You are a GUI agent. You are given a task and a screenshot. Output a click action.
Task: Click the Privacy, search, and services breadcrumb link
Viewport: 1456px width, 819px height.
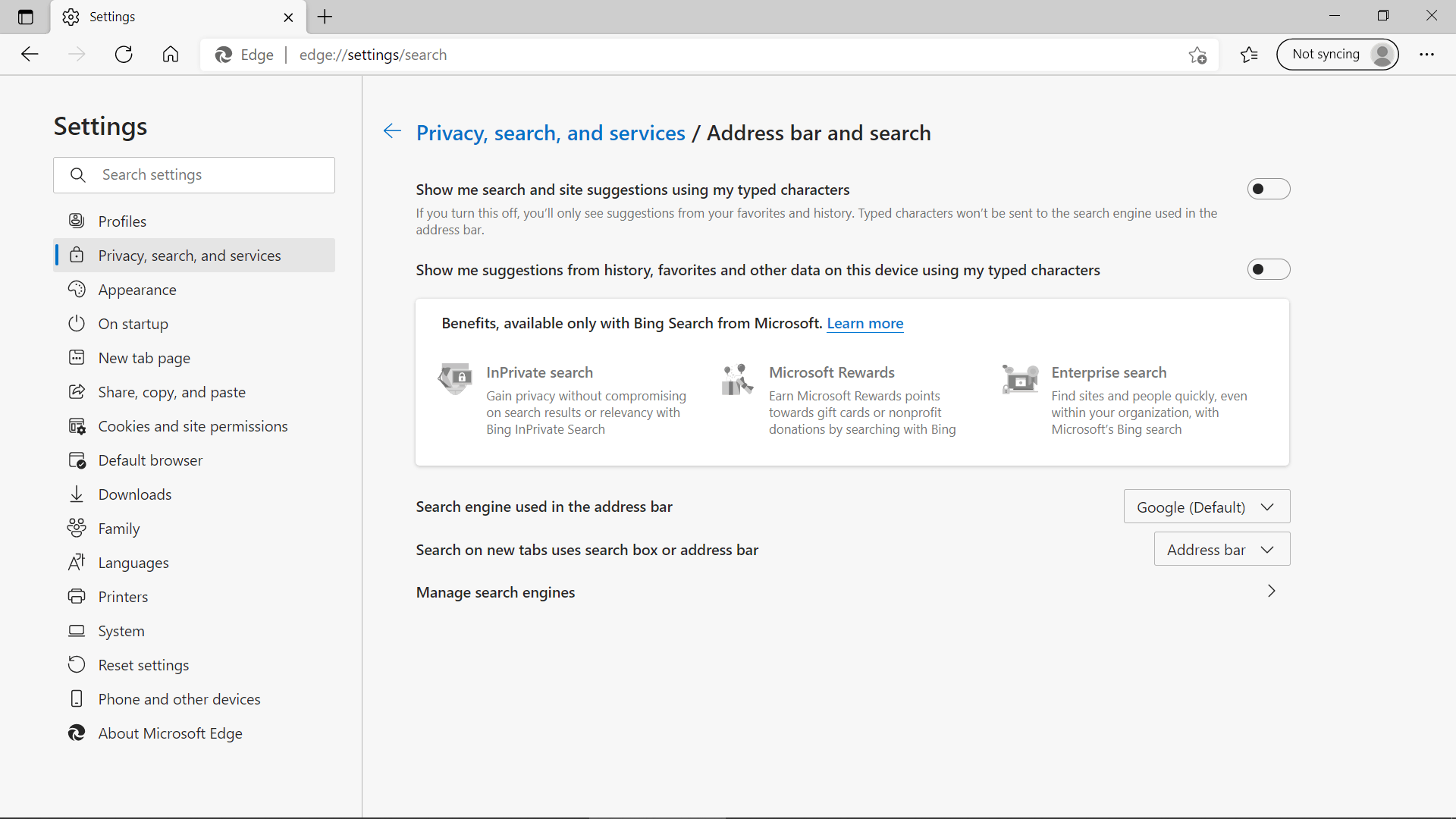click(x=551, y=133)
